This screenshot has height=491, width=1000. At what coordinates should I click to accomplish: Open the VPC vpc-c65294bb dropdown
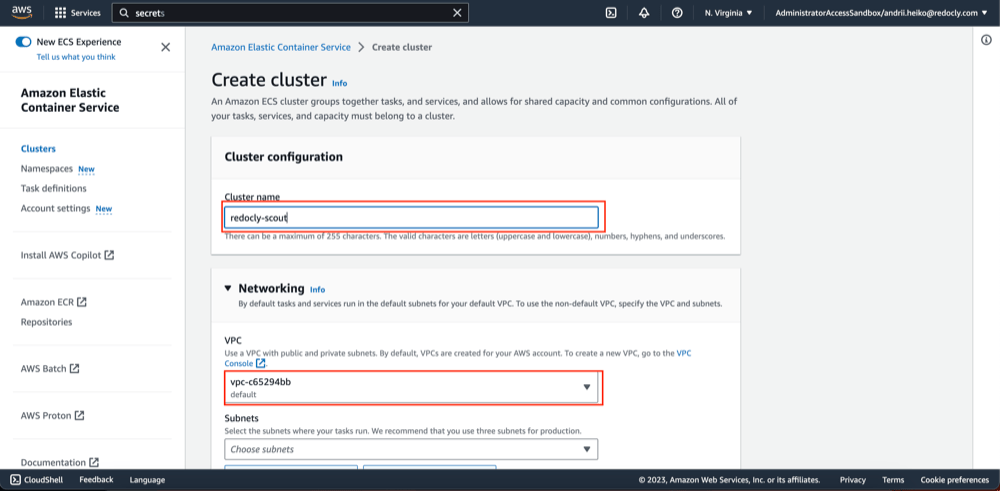[x=411, y=388]
